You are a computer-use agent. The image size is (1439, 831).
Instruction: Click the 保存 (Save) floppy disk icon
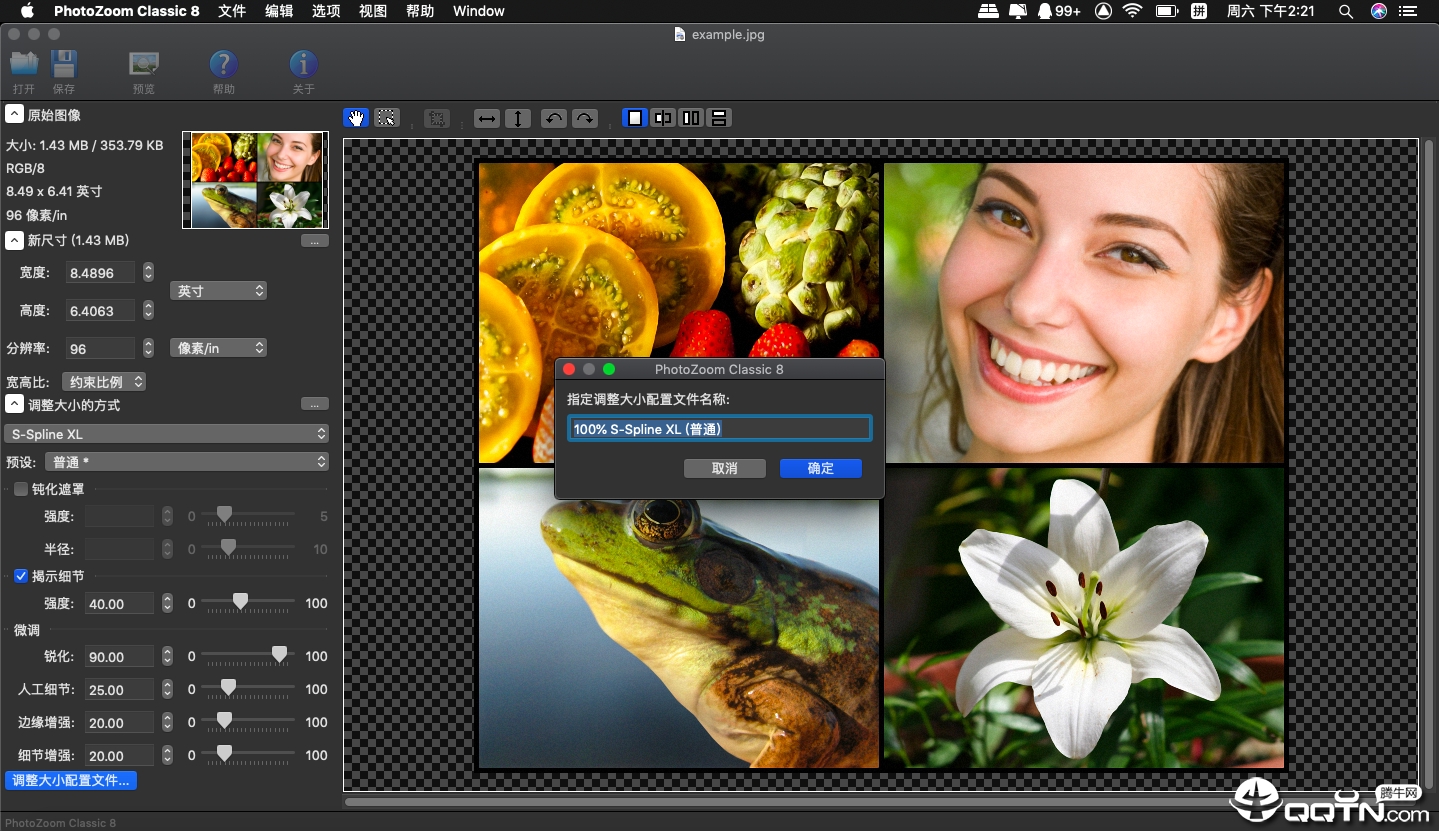pos(64,64)
